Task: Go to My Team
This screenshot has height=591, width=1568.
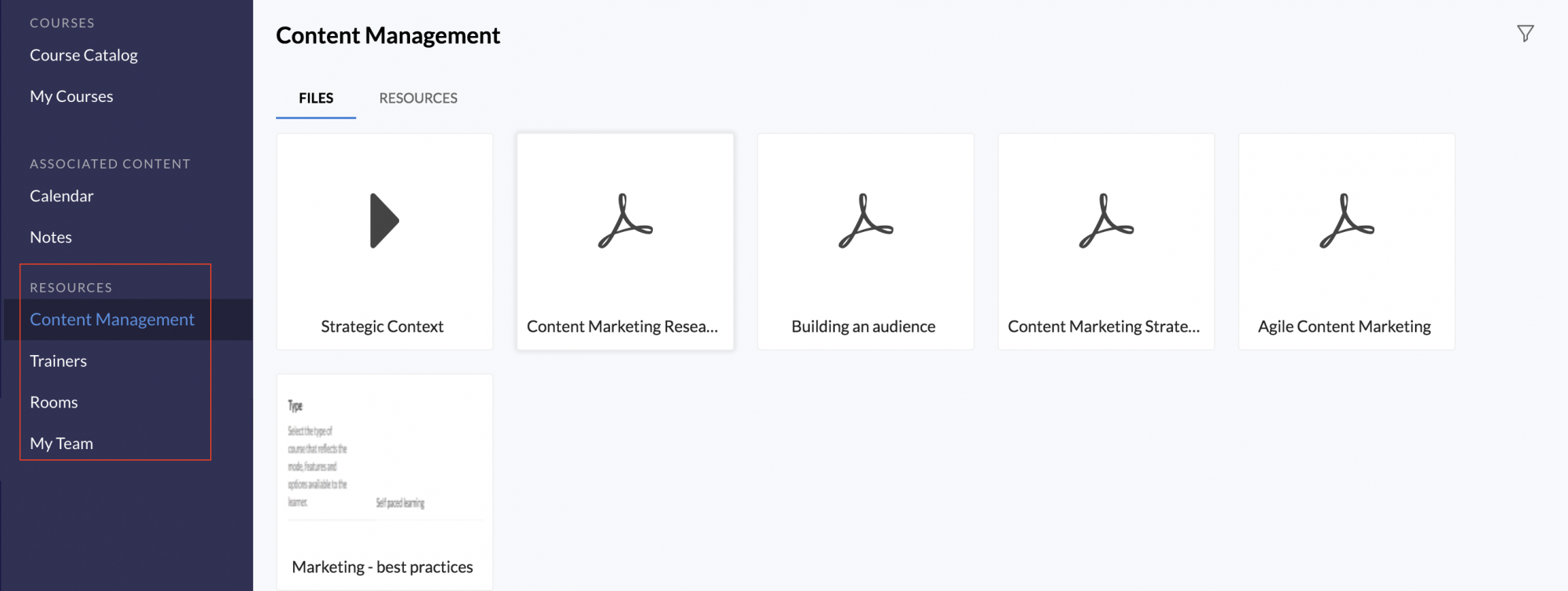Action: pyautogui.click(x=61, y=444)
